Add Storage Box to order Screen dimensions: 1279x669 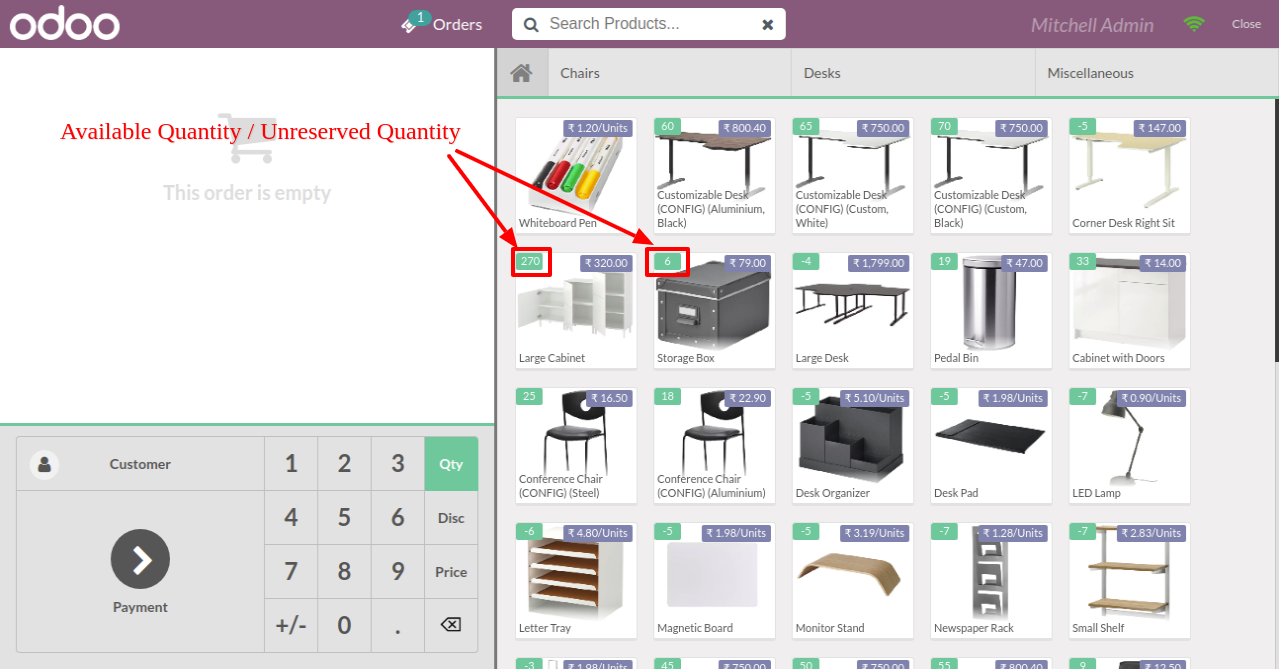click(x=714, y=310)
